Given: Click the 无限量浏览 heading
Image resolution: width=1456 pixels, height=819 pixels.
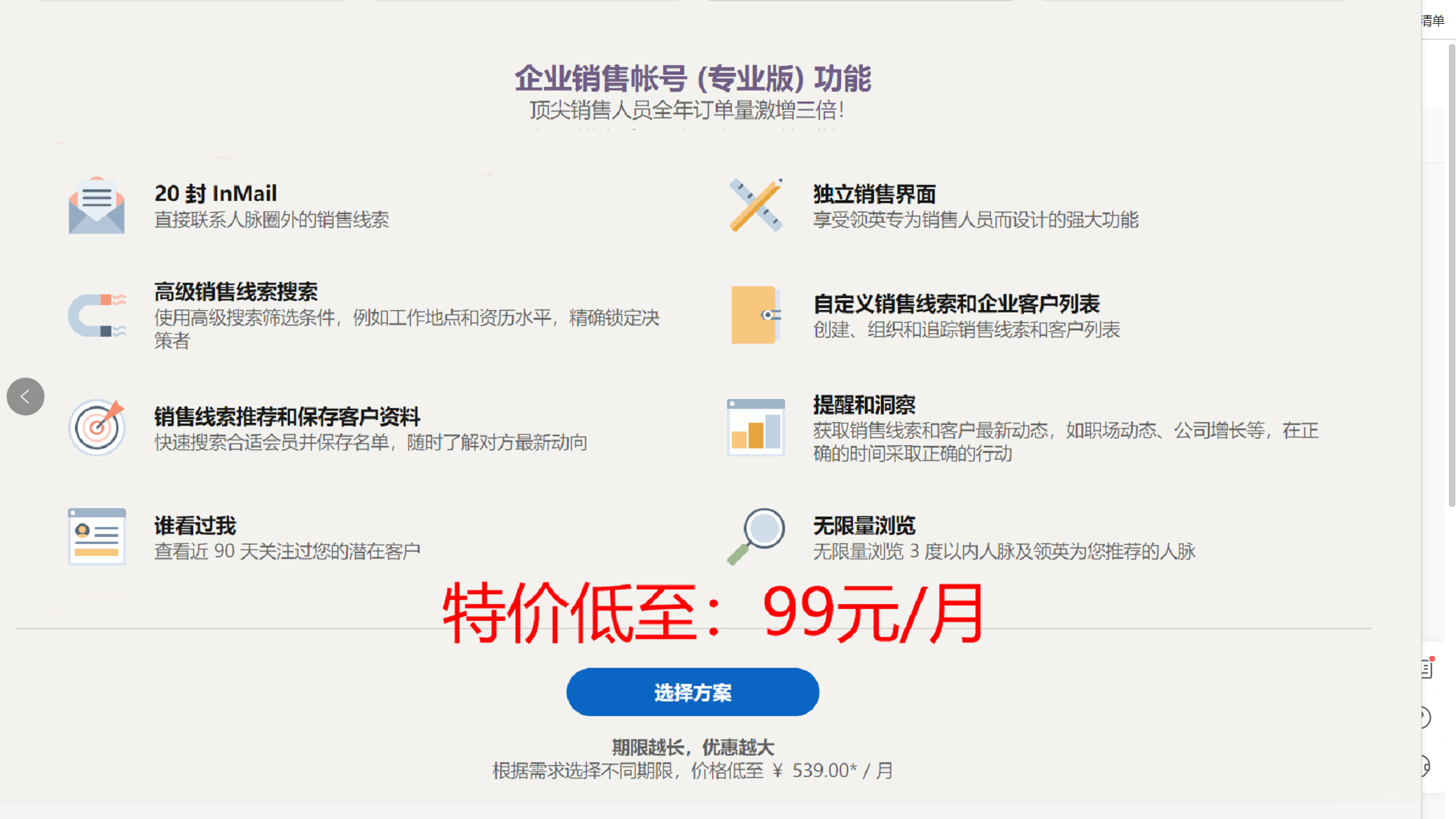Looking at the screenshot, I should pos(864,526).
